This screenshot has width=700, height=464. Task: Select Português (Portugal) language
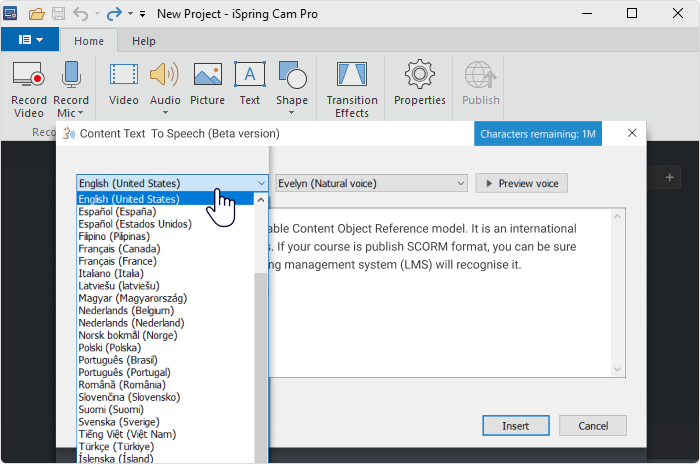click(x=165, y=372)
